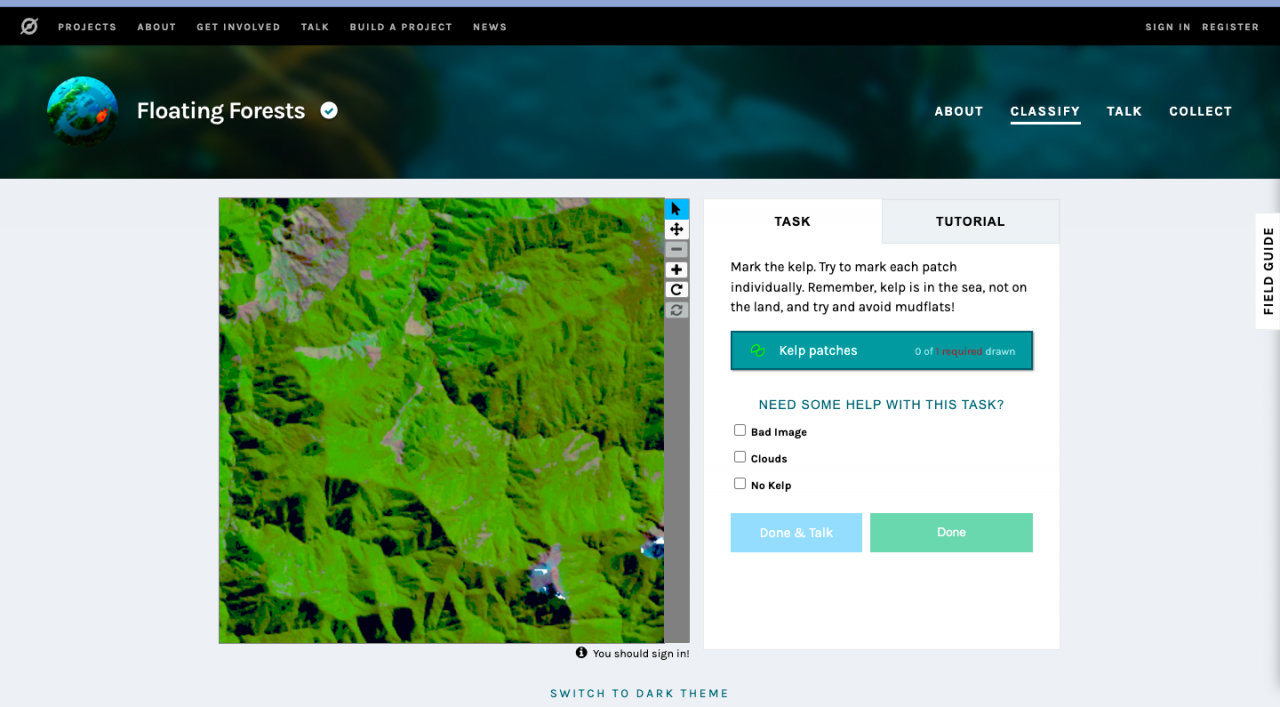Click the Done & Talk button
The image size is (1280, 707).
click(796, 533)
